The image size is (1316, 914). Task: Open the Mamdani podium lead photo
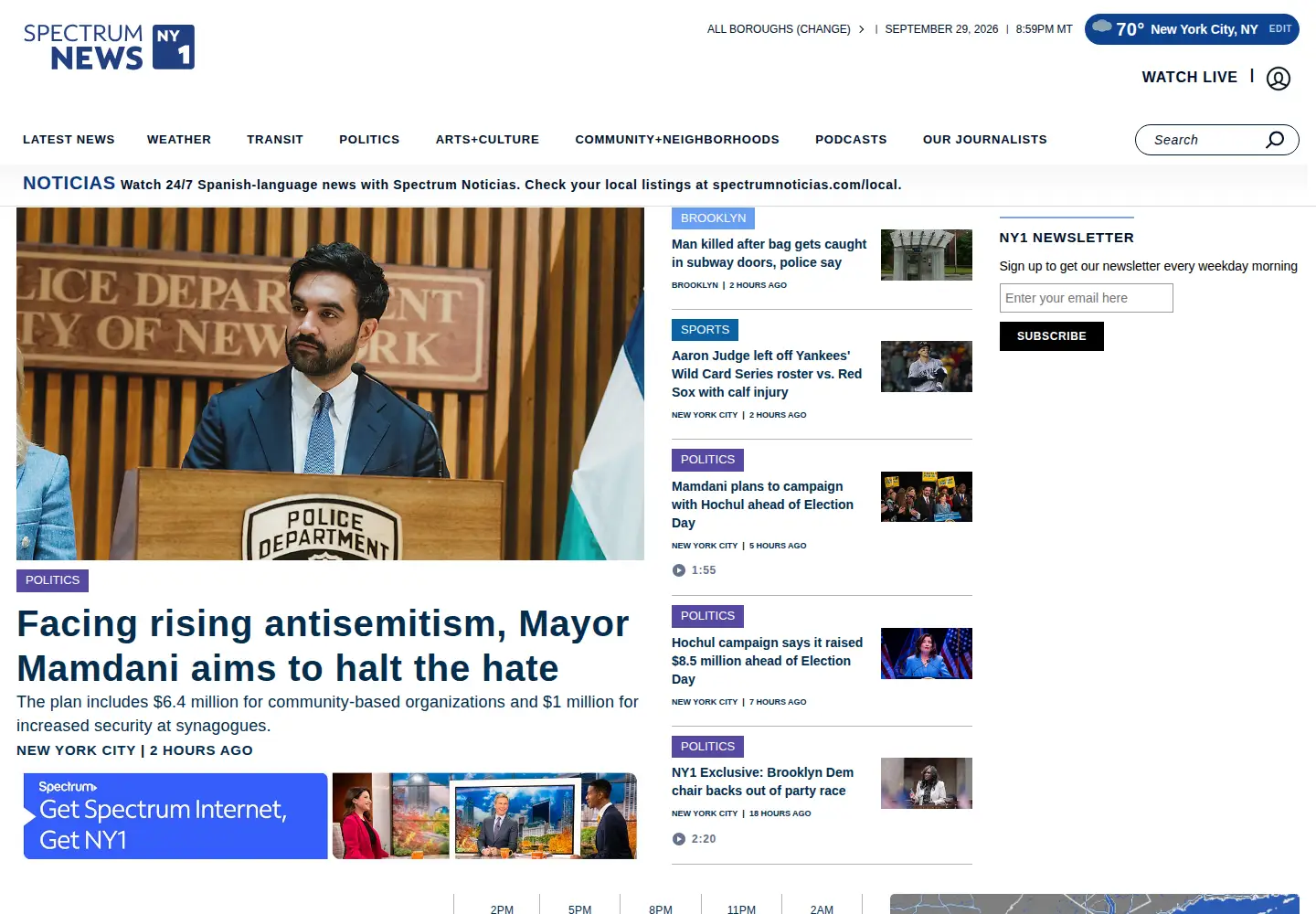click(x=330, y=384)
